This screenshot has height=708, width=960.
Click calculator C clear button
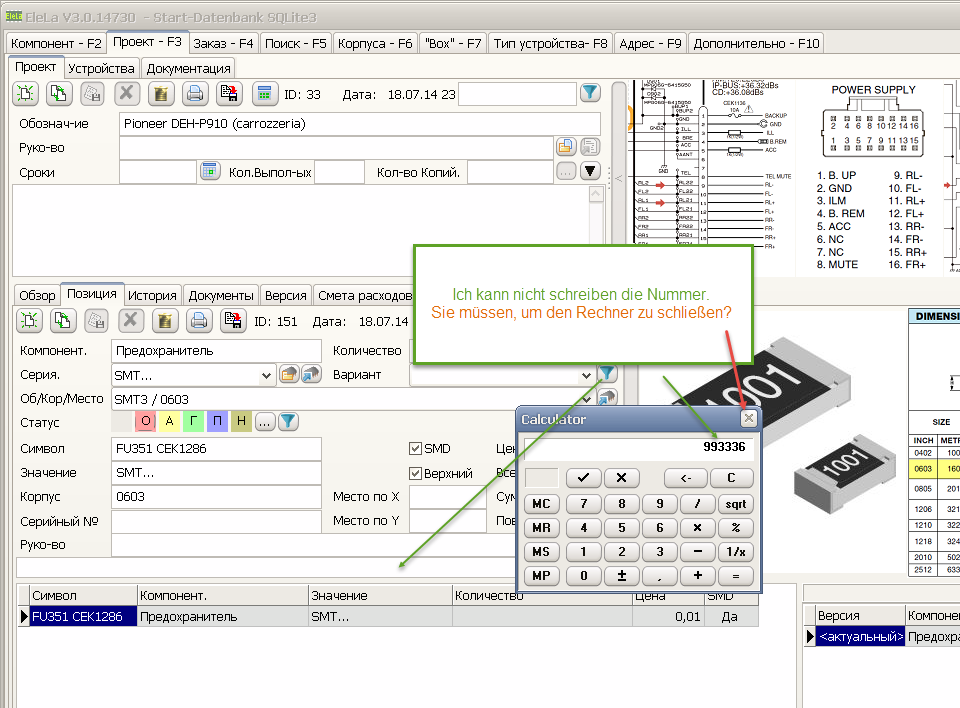click(x=731, y=478)
